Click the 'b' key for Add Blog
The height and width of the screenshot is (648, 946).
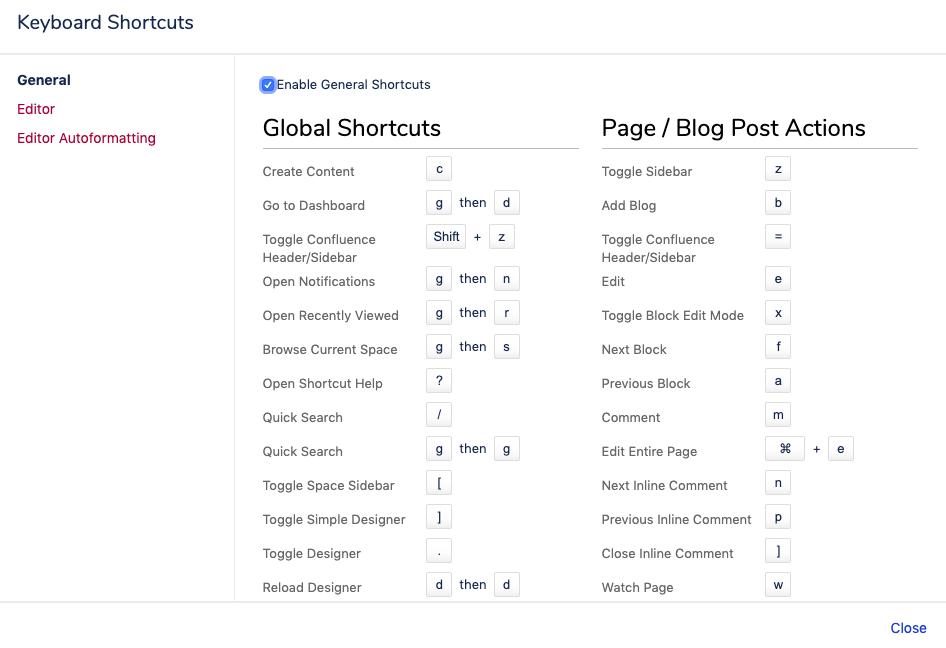pyautogui.click(x=778, y=203)
